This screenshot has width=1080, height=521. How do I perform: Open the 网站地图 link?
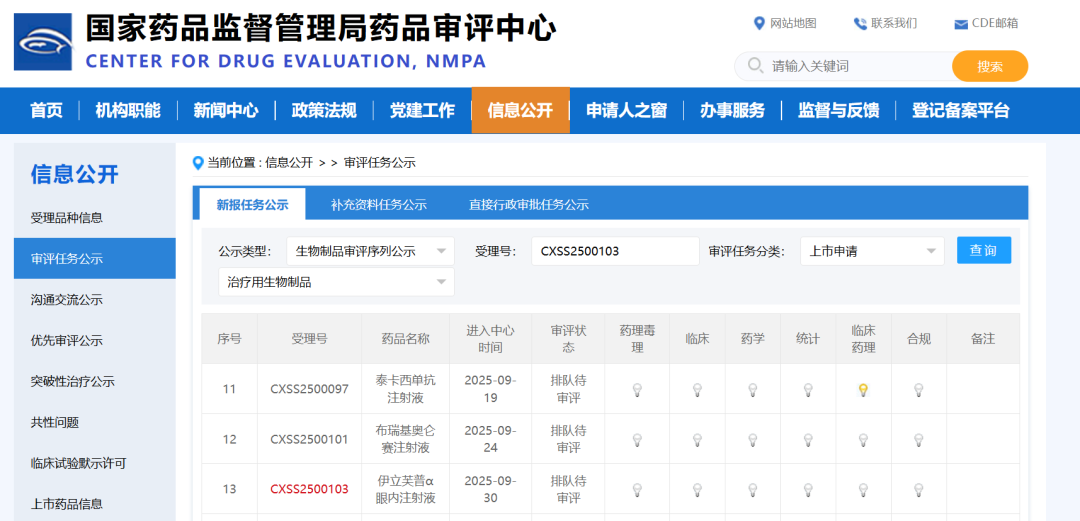(793, 23)
